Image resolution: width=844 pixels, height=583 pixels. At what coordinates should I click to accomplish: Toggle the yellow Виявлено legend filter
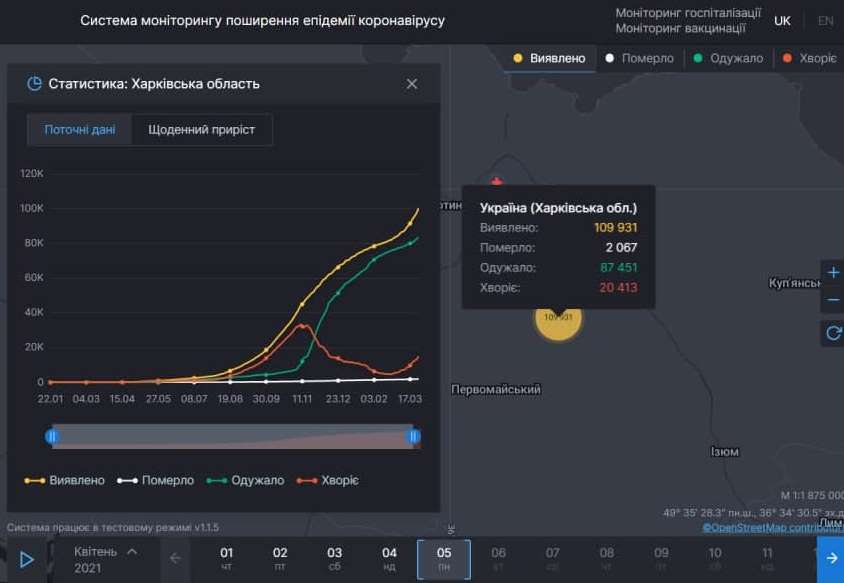548,58
